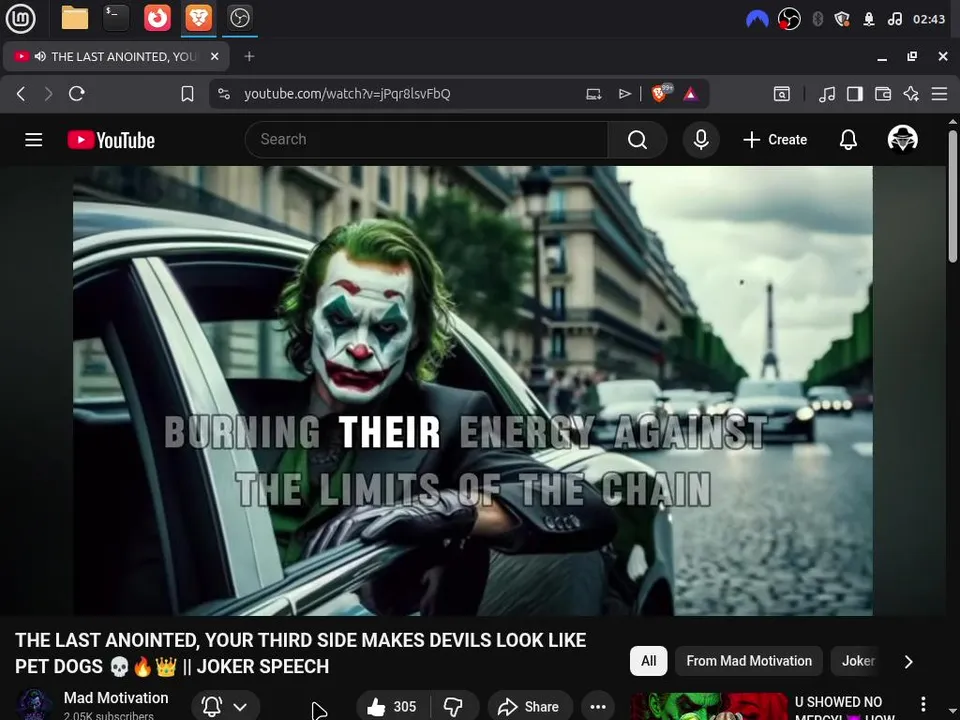
Task: Go to the YouTube home logo
Action: click(x=111, y=140)
